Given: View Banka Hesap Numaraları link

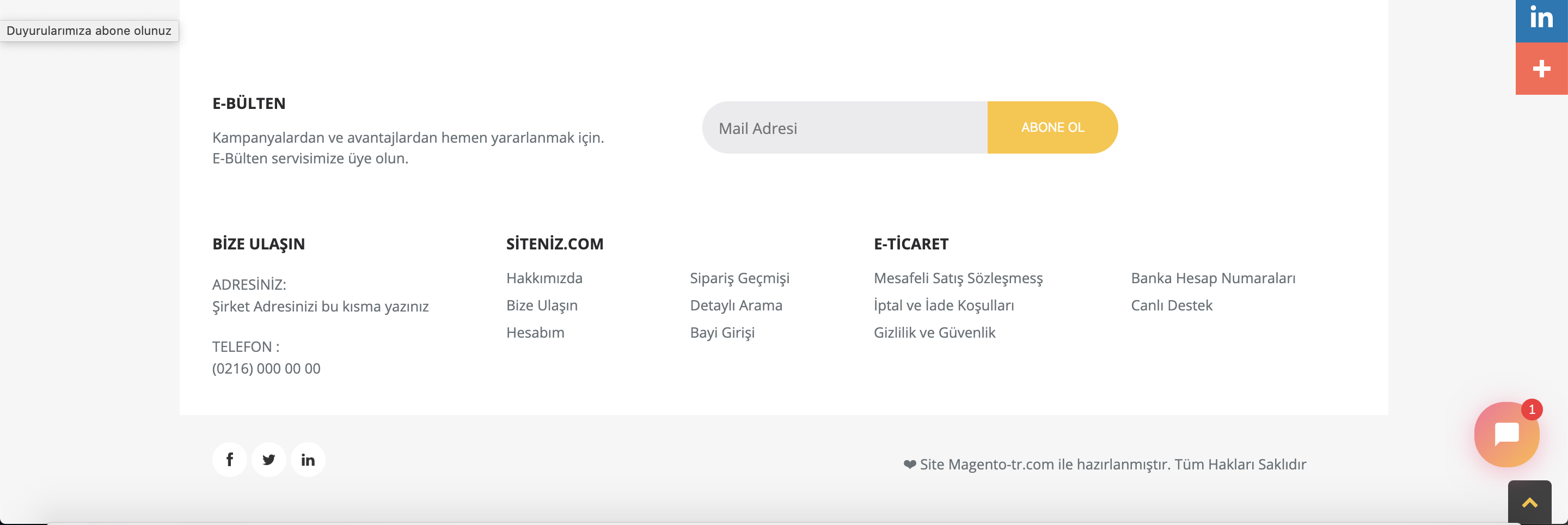Looking at the screenshot, I should 1213,278.
